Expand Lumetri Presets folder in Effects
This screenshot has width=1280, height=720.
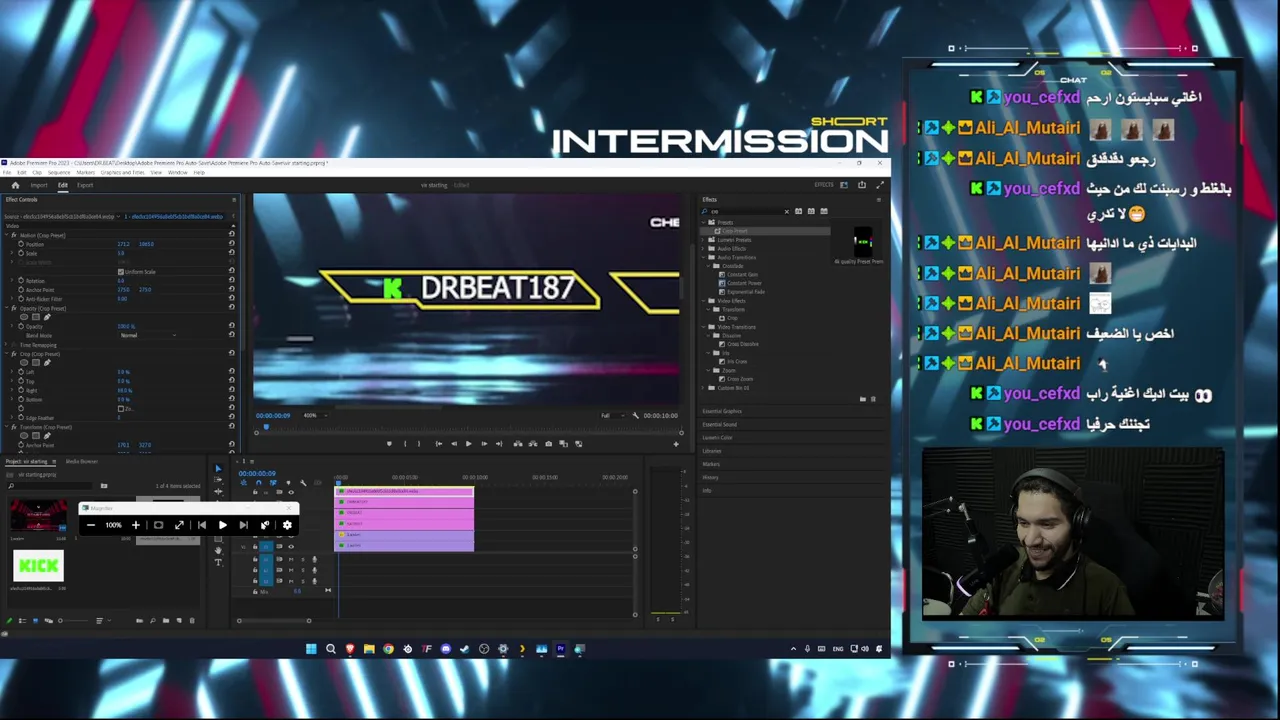(x=703, y=240)
